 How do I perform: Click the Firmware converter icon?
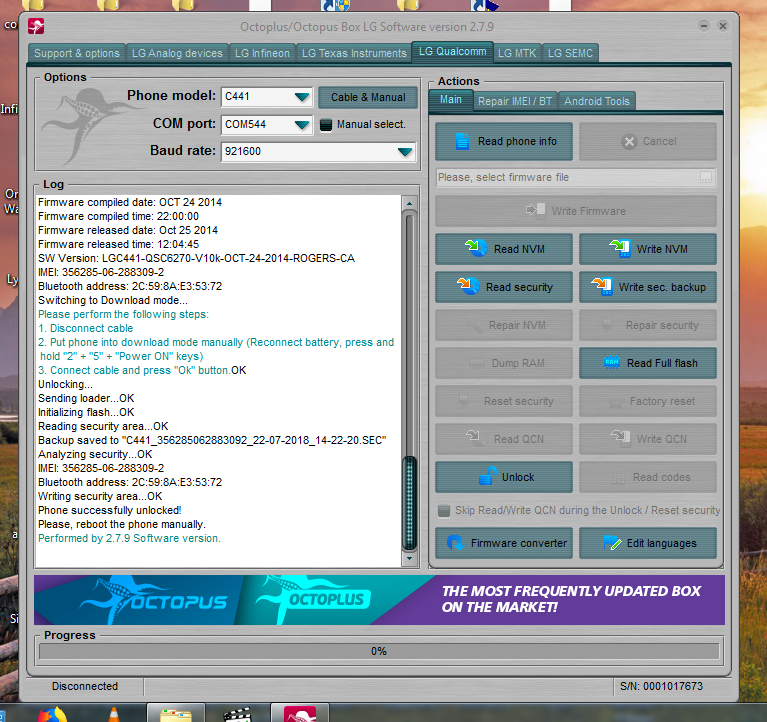[455, 542]
